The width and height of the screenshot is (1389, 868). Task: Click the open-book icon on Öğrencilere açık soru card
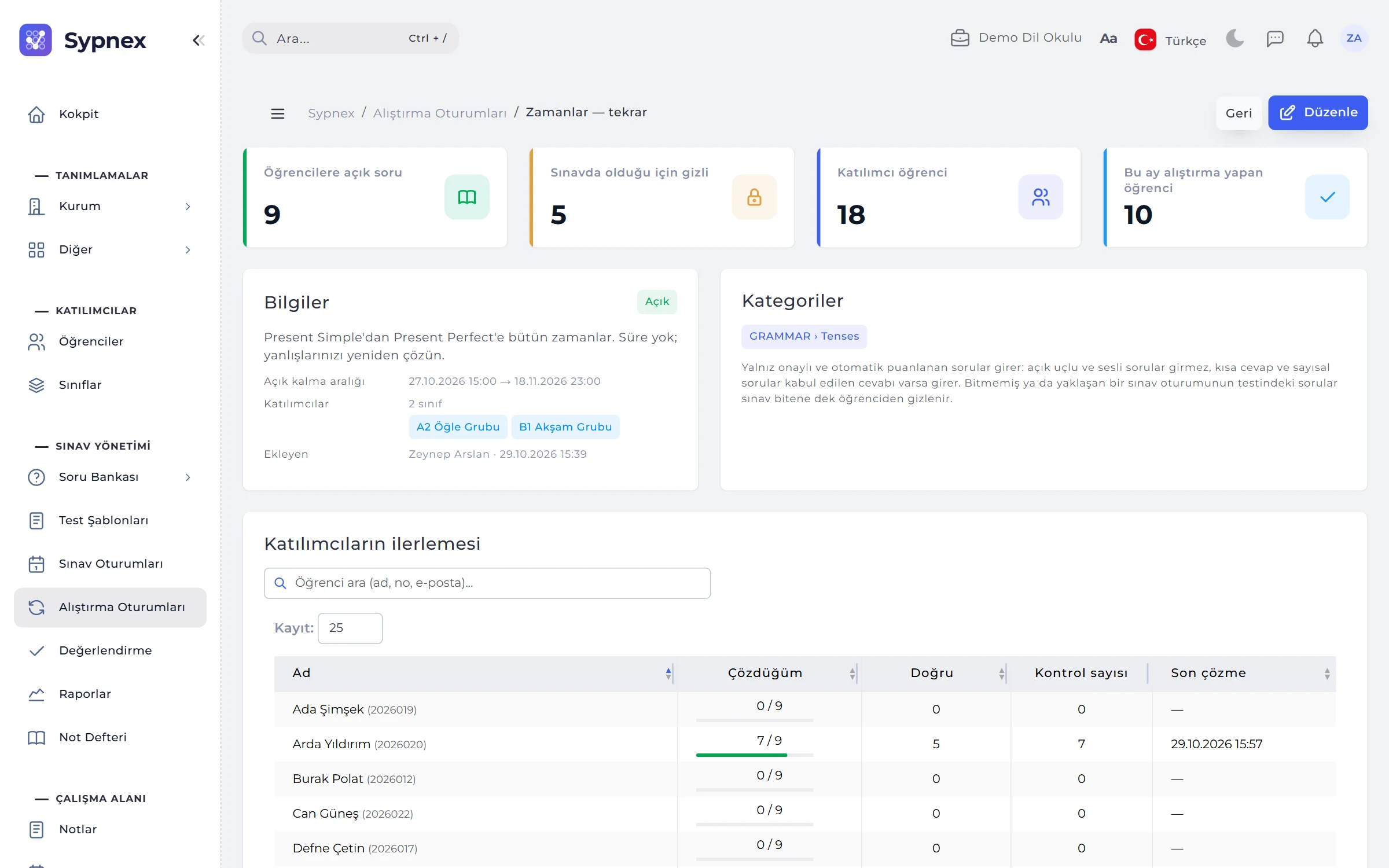pos(467,197)
